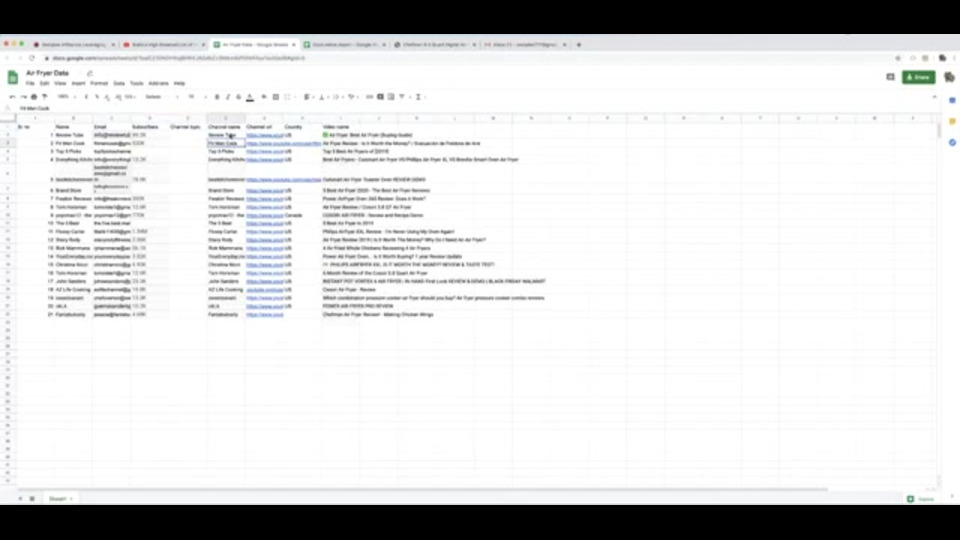This screenshot has width=960, height=540.
Task: Open the Format menu
Action: pyautogui.click(x=99, y=83)
